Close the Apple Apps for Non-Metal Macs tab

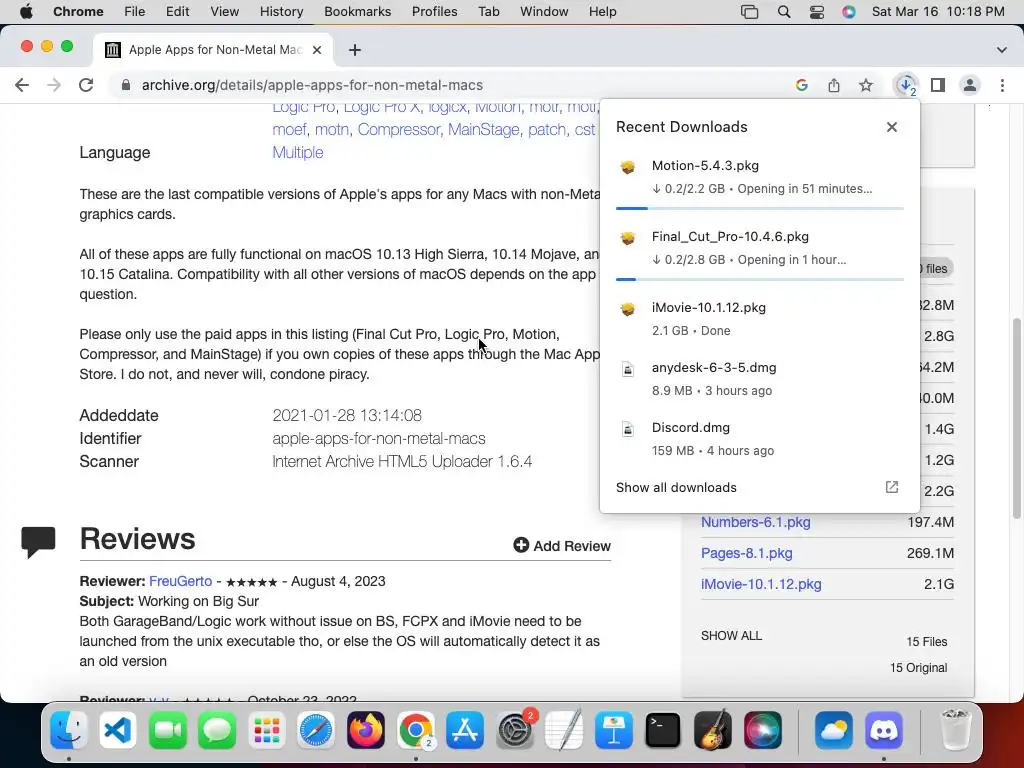[x=317, y=50]
